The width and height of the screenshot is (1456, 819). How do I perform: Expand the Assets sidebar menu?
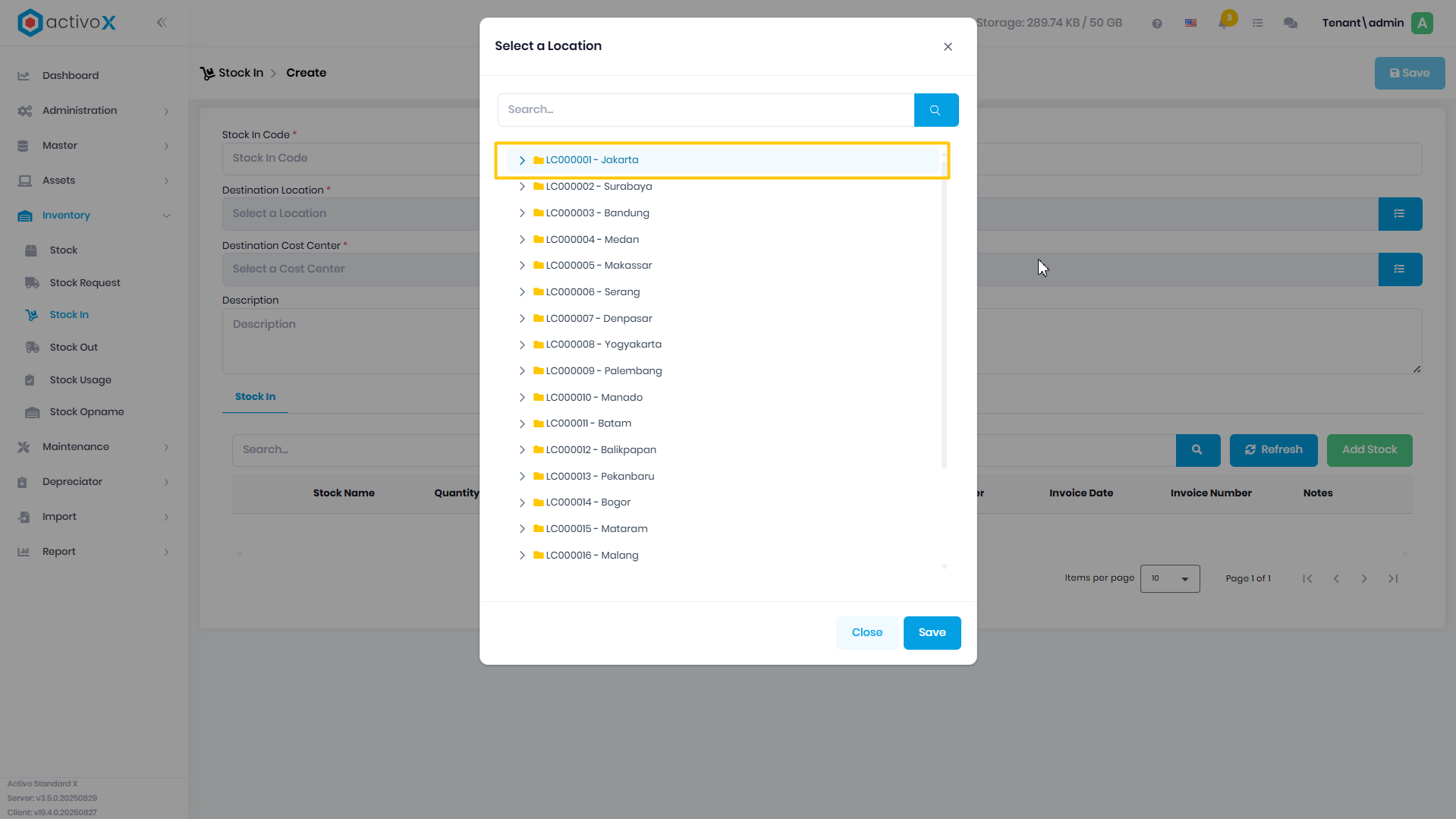[x=94, y=181]
